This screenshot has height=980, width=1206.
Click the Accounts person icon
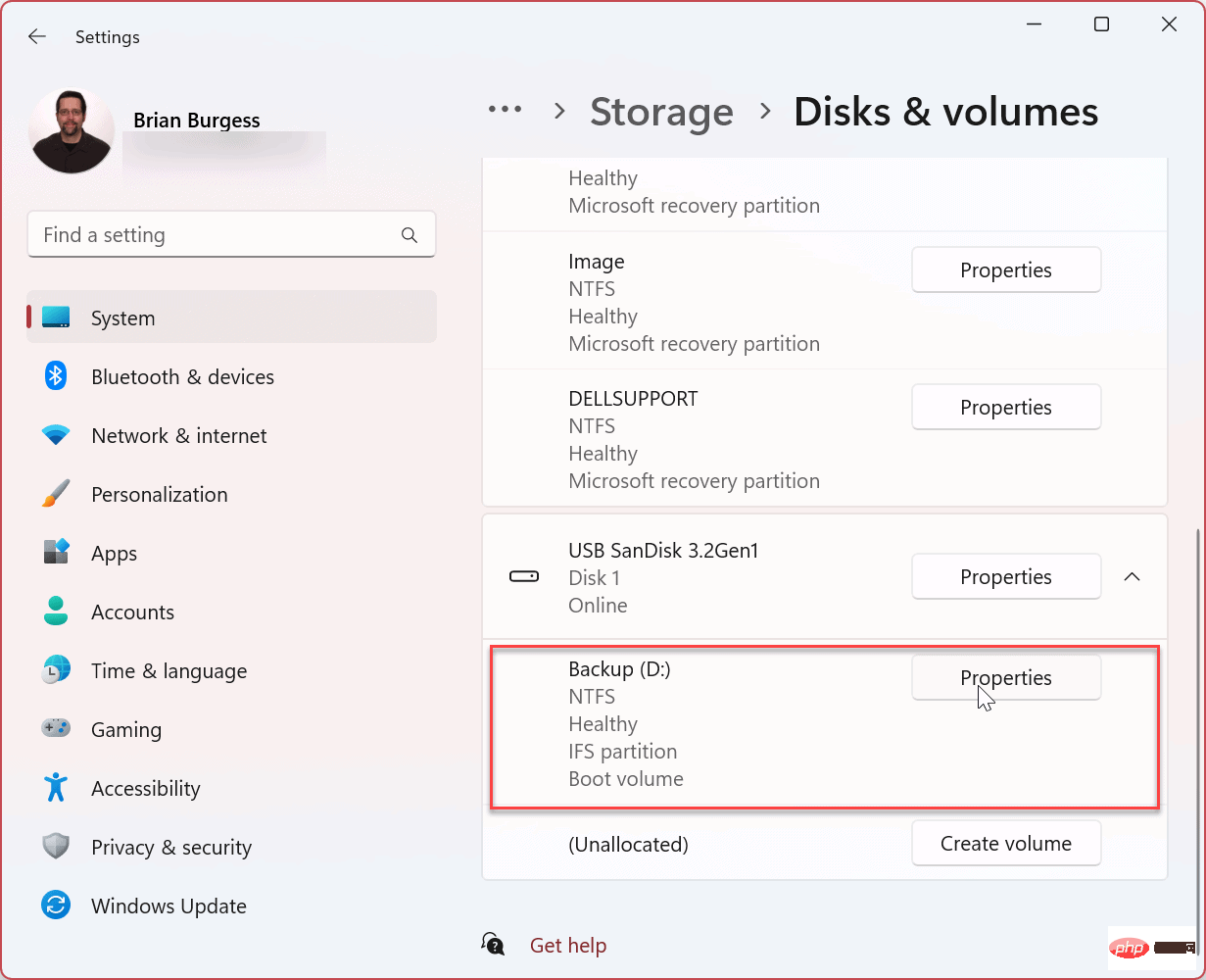(56, 612)
